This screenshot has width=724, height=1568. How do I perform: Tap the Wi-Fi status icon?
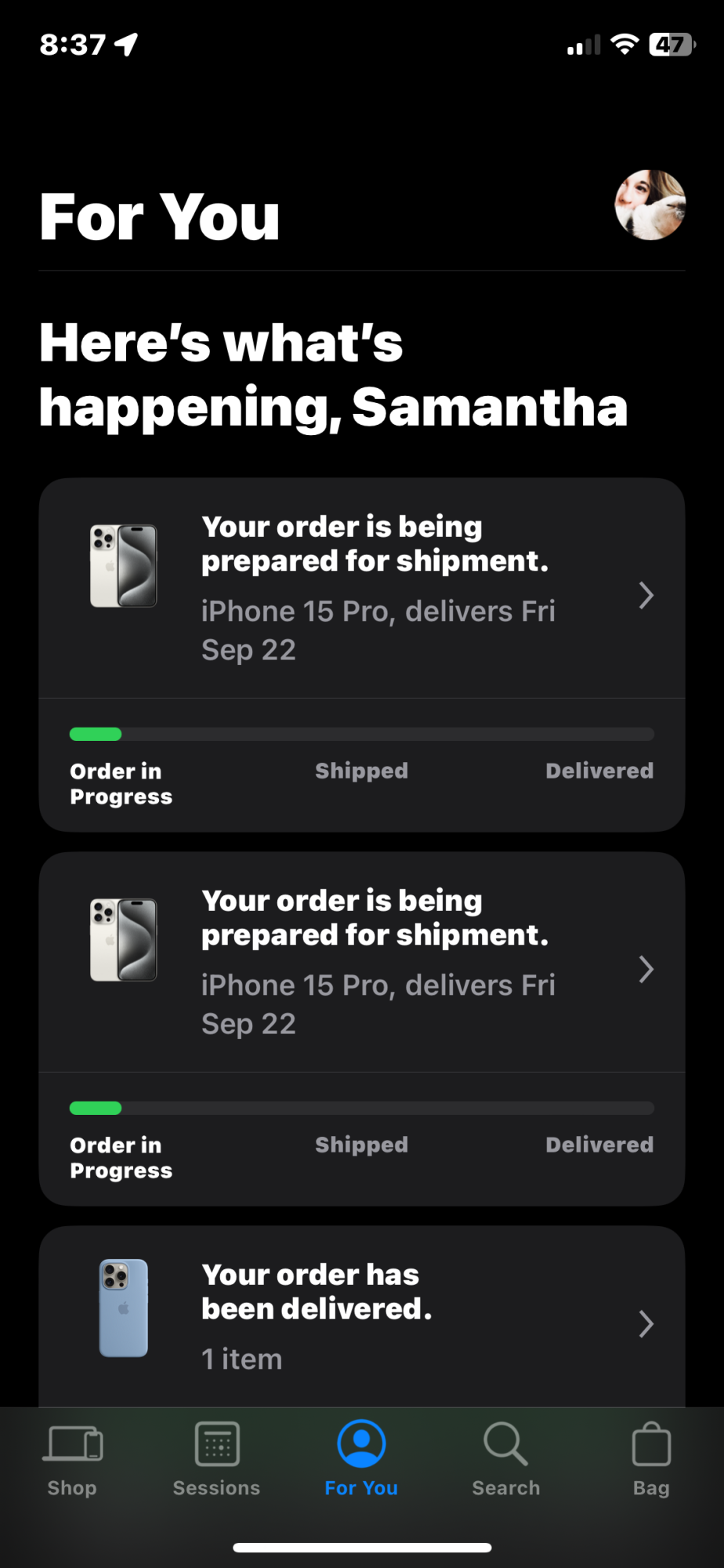(x=624, y=45)
